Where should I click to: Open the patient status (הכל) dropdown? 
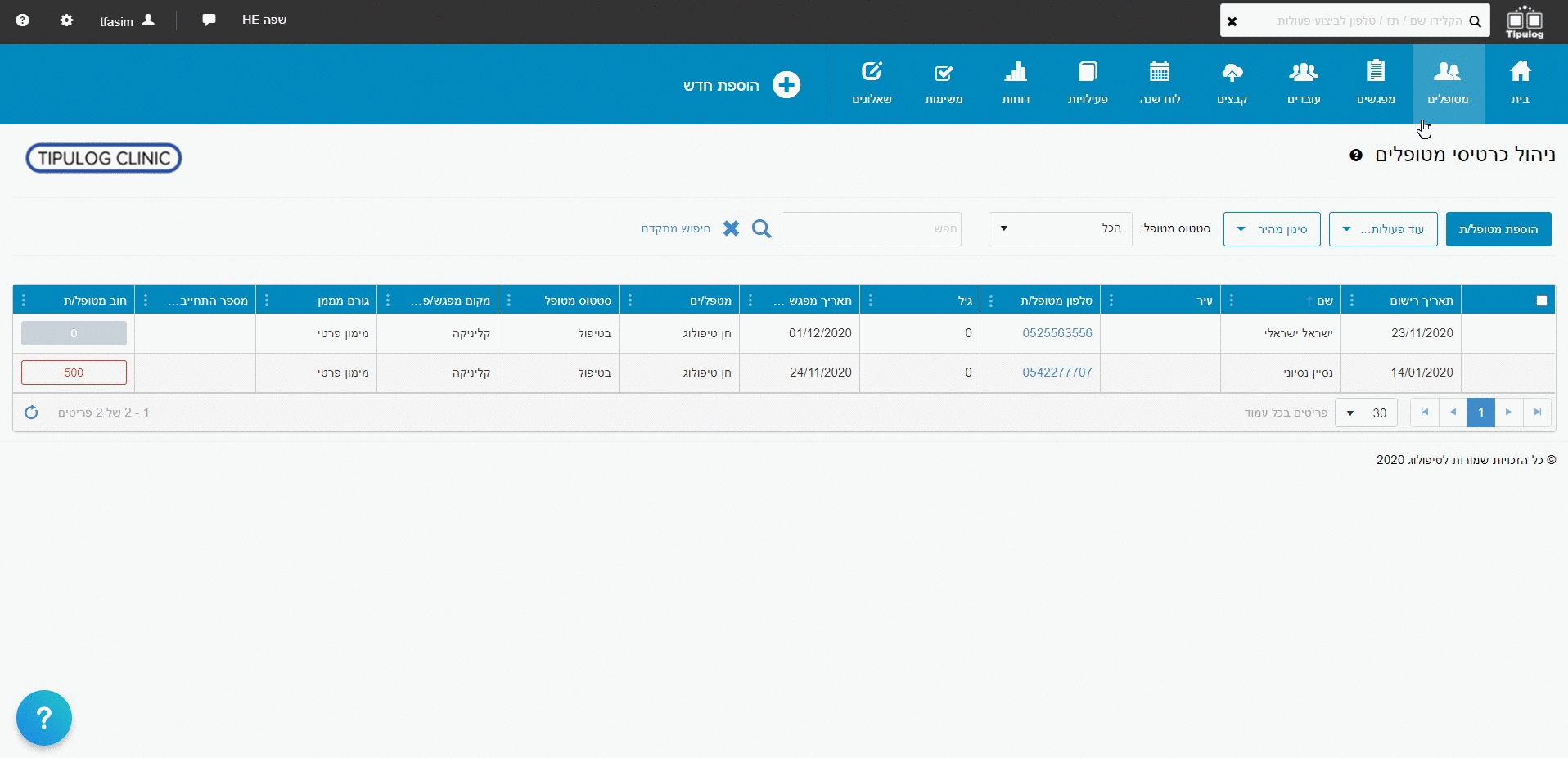[x=1060, y=229]
